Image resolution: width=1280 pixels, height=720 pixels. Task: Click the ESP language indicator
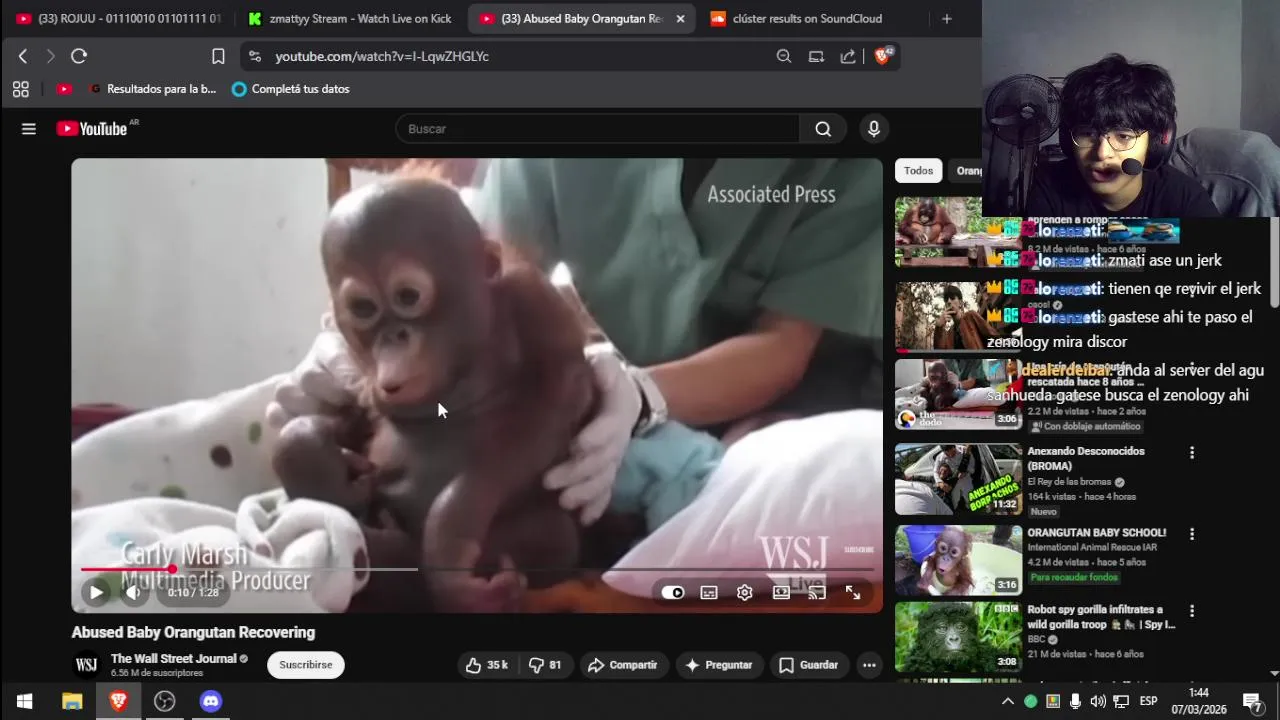pyautogui.click(x=1149, y=701)
